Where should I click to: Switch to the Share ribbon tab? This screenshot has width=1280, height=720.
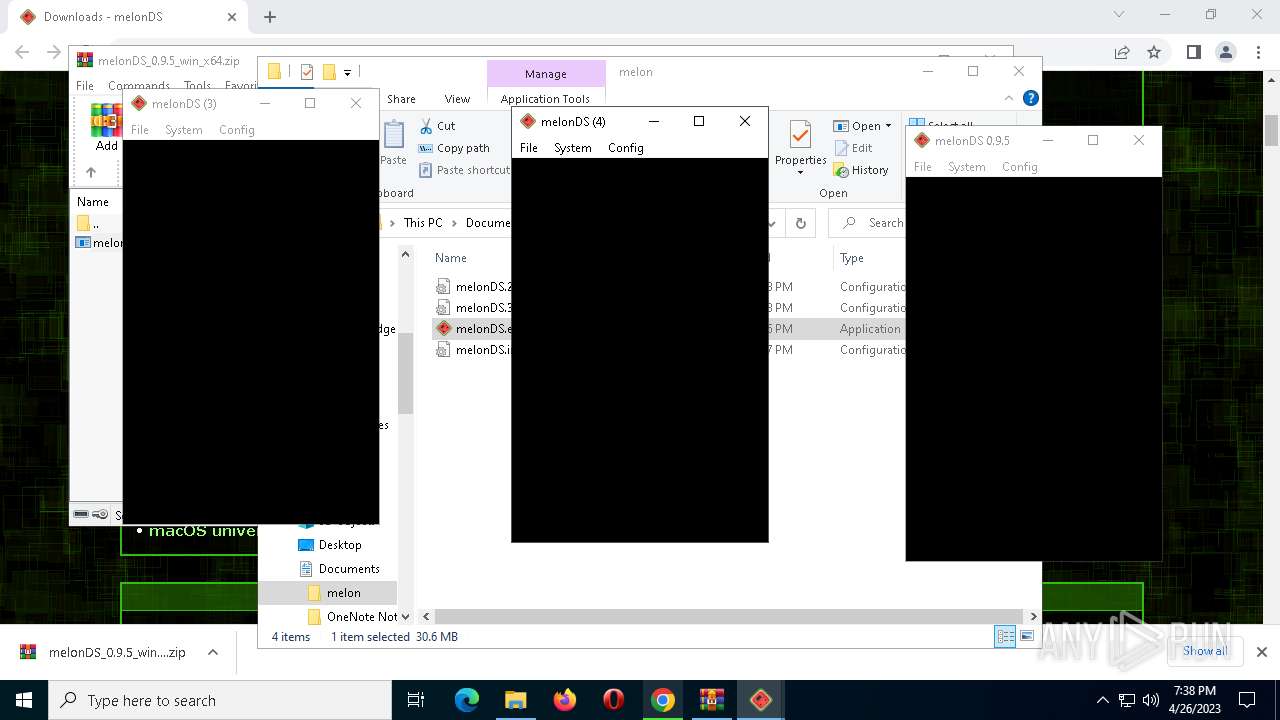[401, 99]
